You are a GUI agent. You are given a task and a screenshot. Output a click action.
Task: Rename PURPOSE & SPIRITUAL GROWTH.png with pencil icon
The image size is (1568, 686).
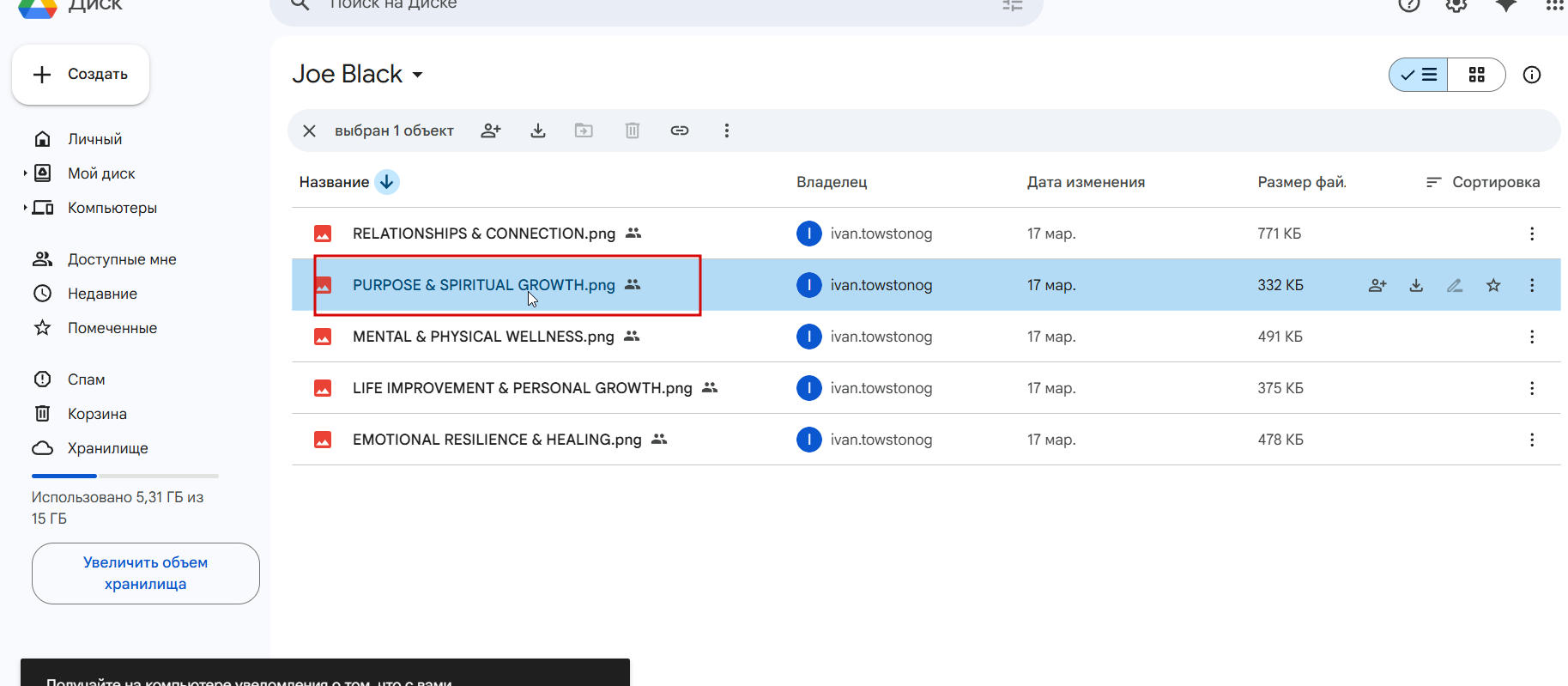point(1455,285)
